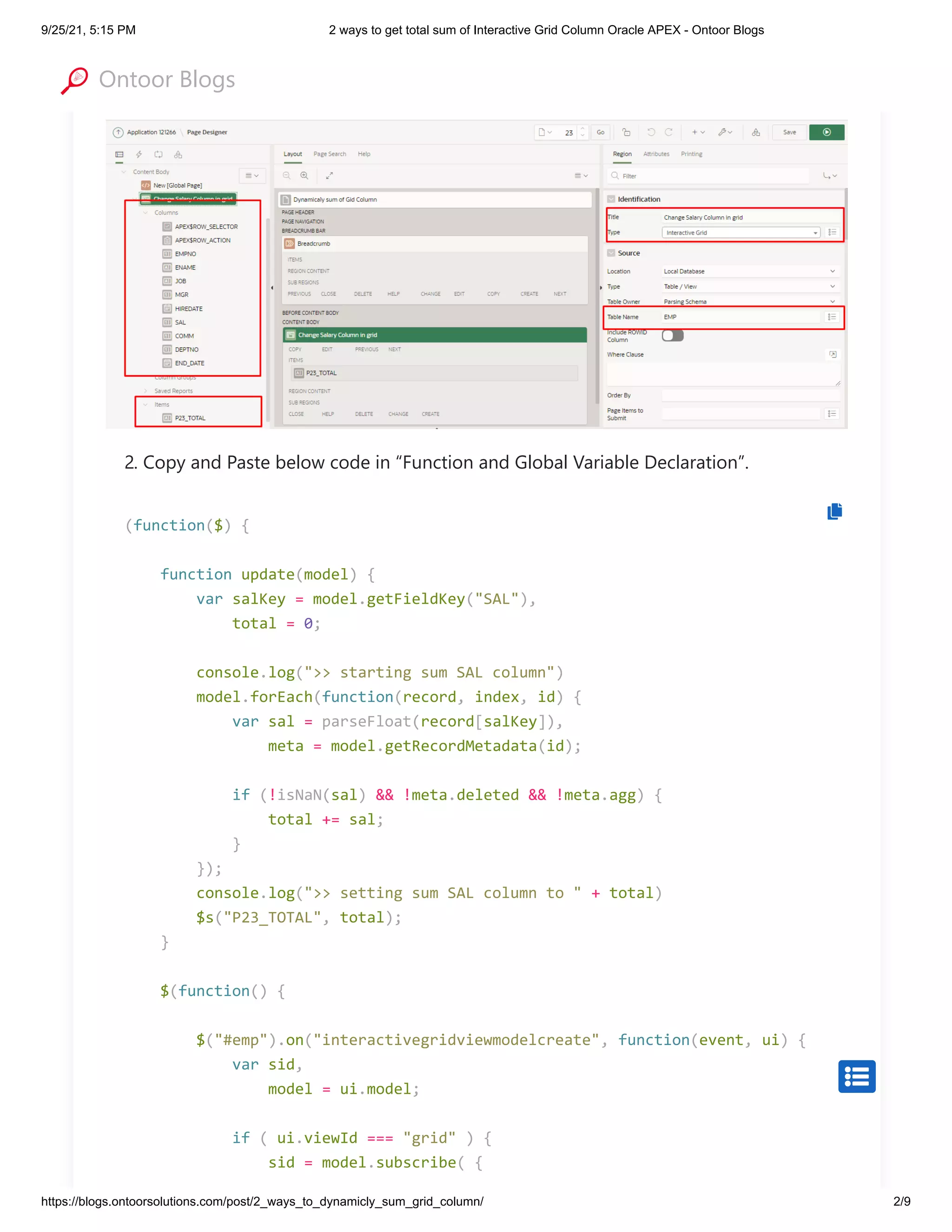Switch to the Page Search tab
Viewport: 952px width, 1232px height.
(330, 154)
